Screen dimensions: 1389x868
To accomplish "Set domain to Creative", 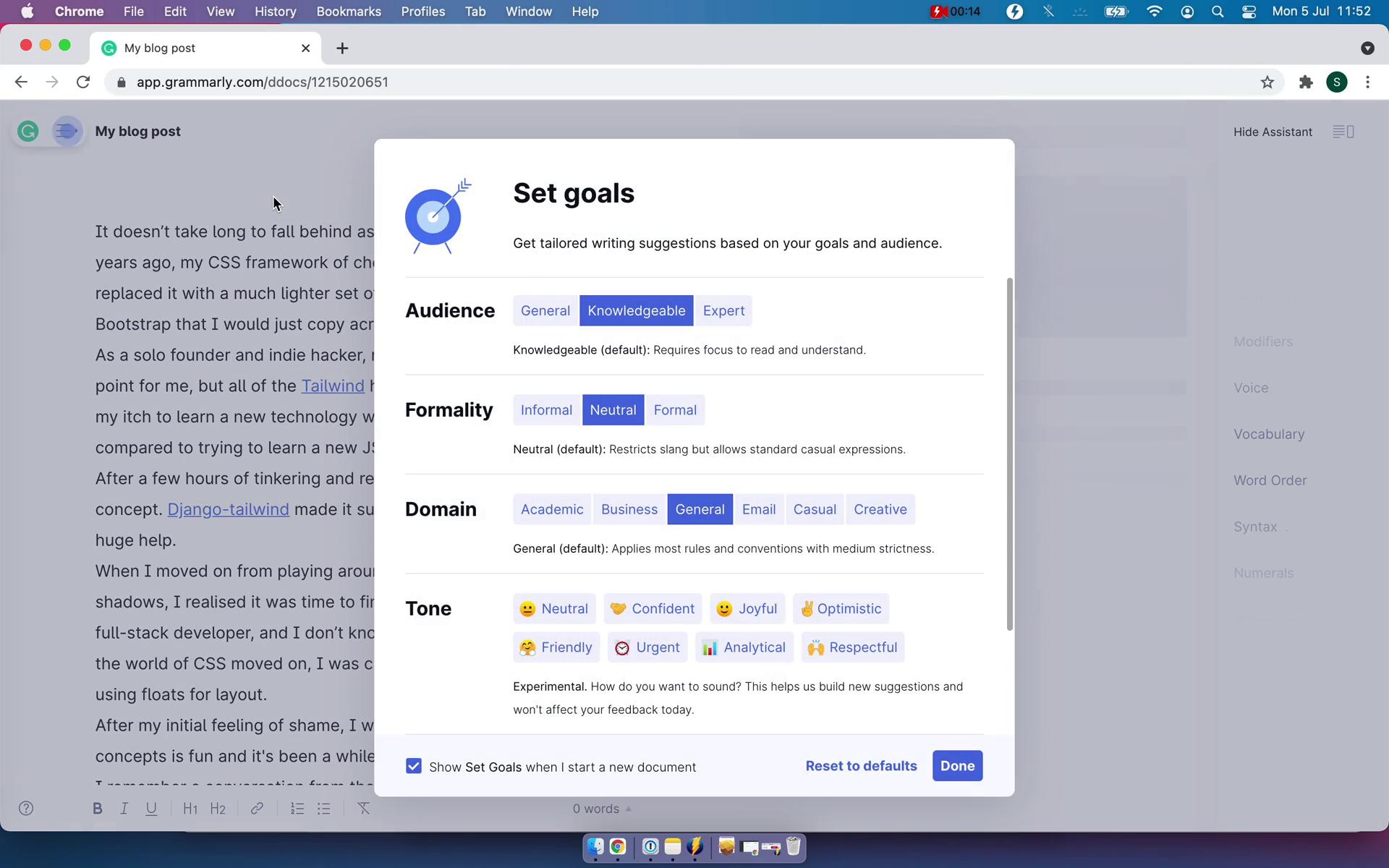I will pos(880,509).
